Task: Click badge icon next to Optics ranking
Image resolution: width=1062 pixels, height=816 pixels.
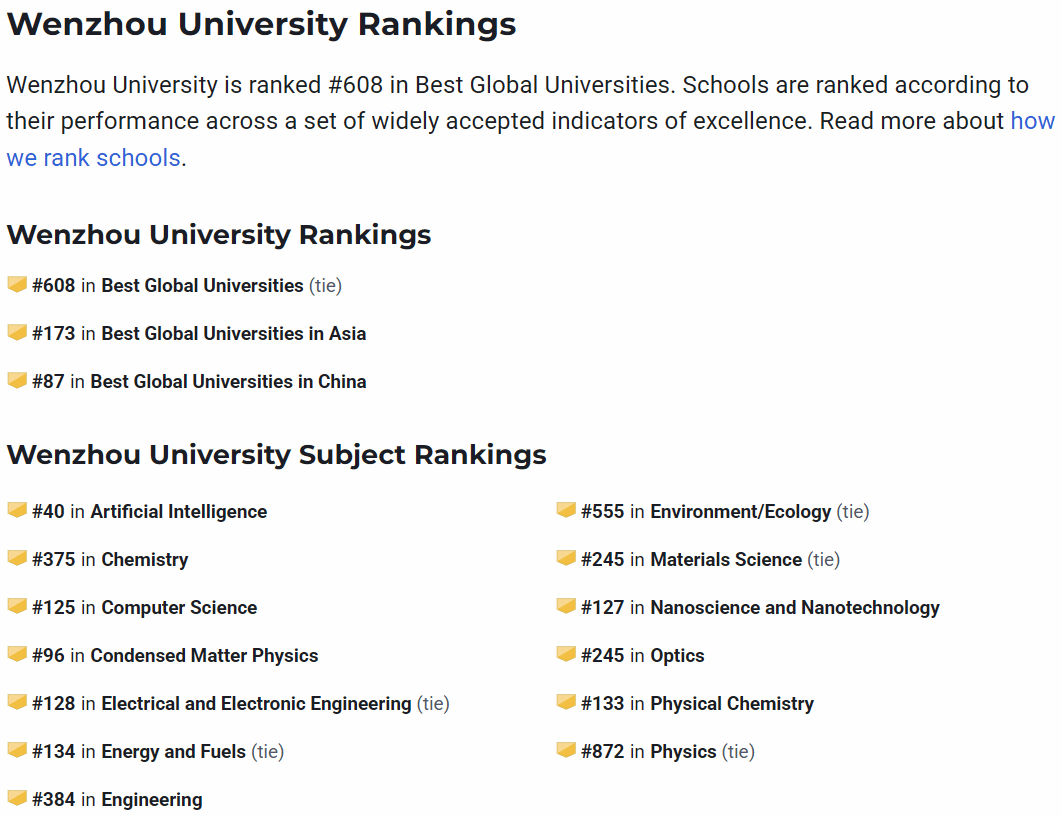Action: (x=566, y=654)
